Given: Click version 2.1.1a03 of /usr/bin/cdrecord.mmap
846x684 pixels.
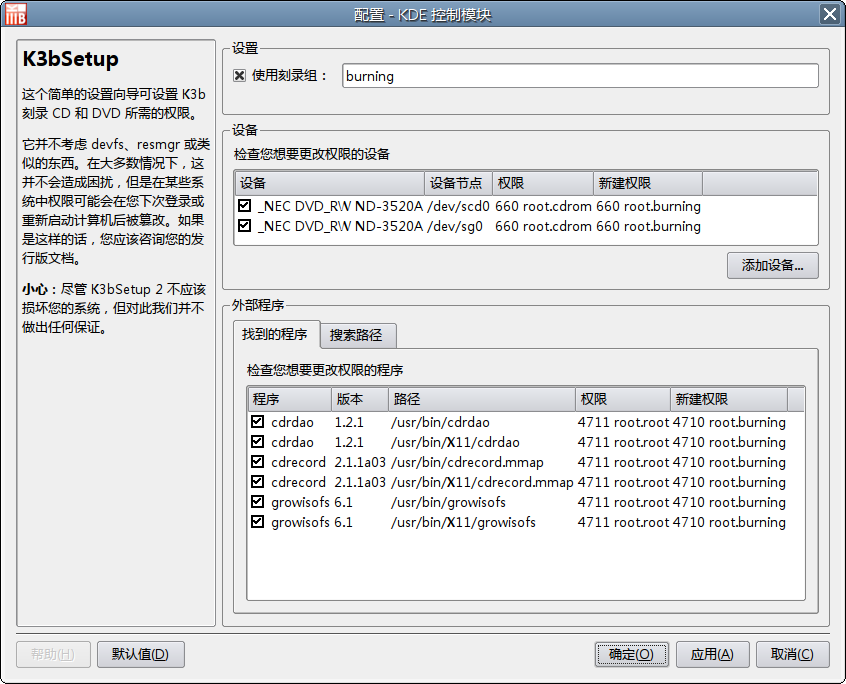Looking at the screenshot, I should pos(360,462).
